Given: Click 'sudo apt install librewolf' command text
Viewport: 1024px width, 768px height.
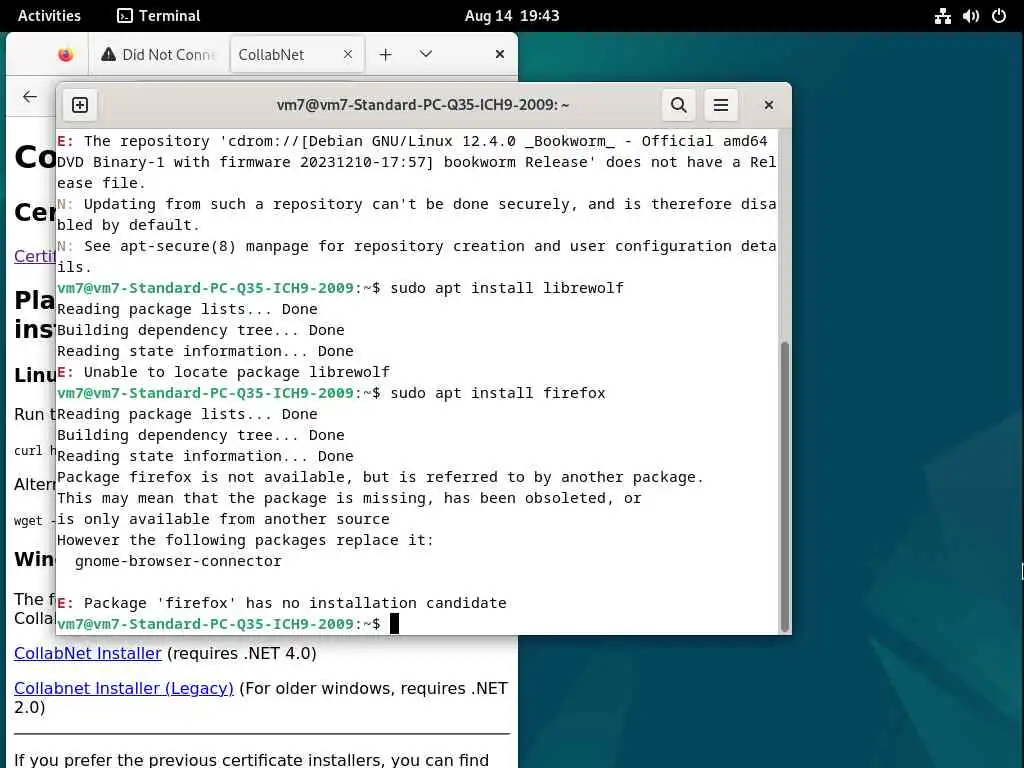Looking at the screenshot, I should (507, 288).
